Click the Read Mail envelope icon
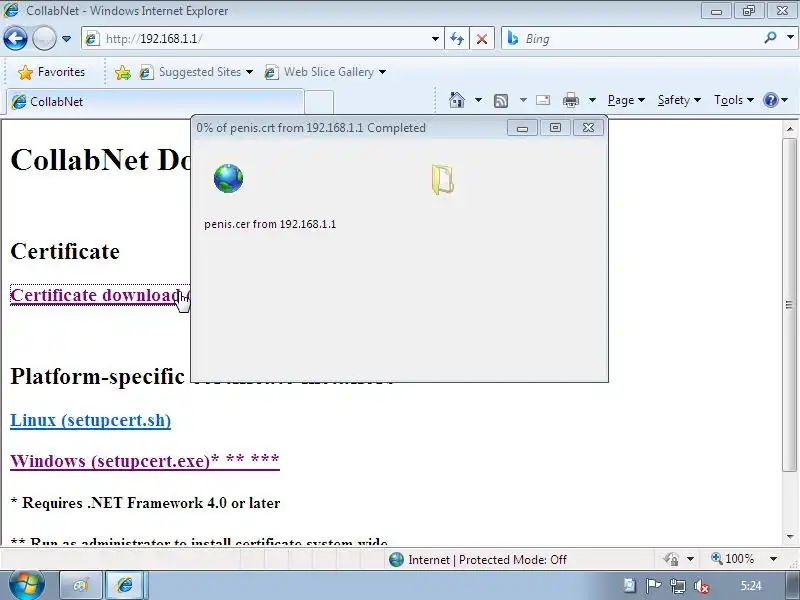This screenshot has height=600, width=800. pyautogui.click(x=543, y=100)
